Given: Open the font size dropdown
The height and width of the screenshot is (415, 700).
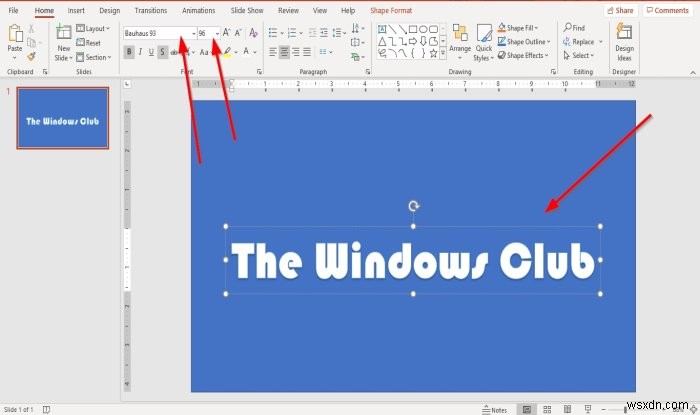Looking at the screenshot, I should 217,33.
